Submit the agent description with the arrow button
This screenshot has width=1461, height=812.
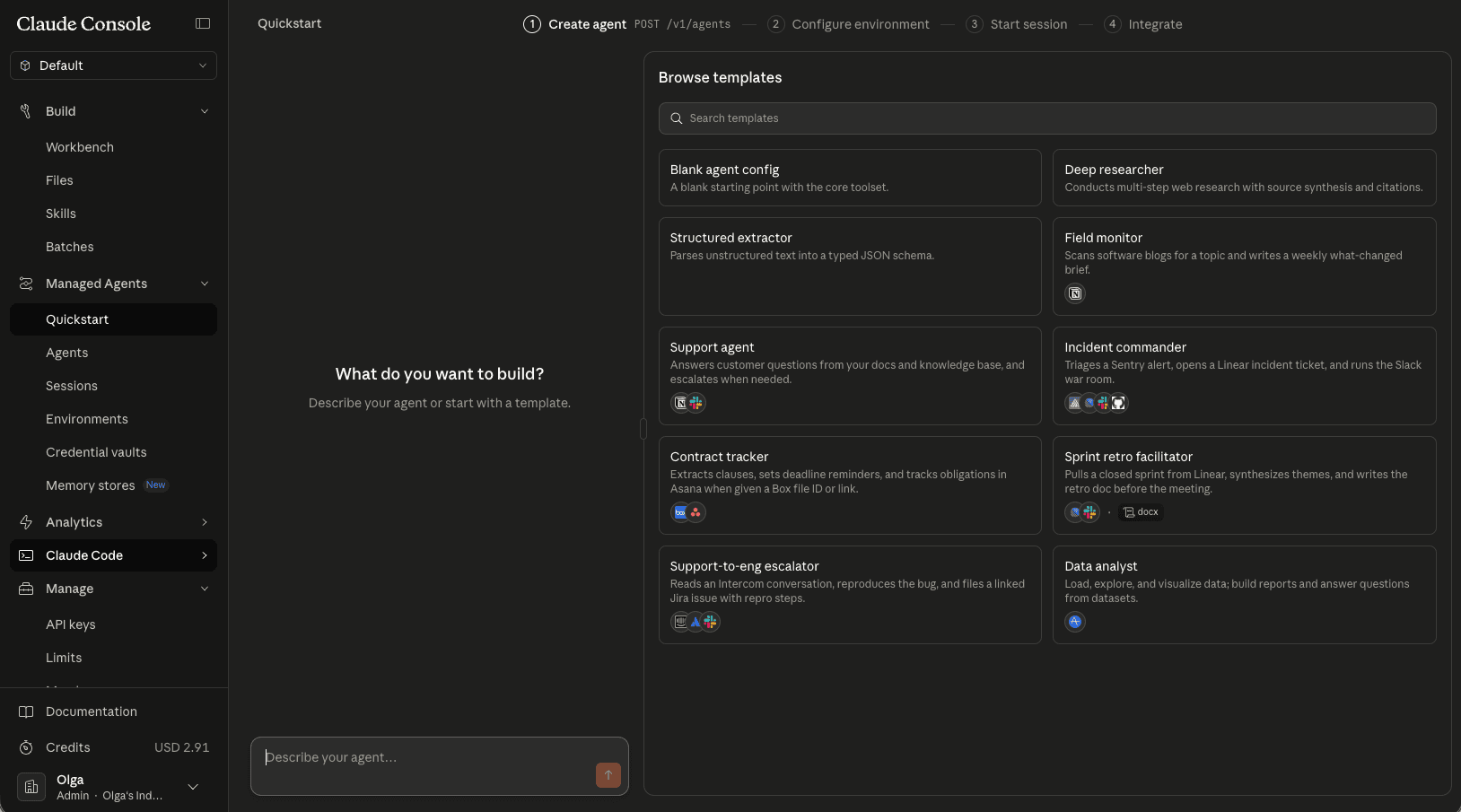(608, 775)
